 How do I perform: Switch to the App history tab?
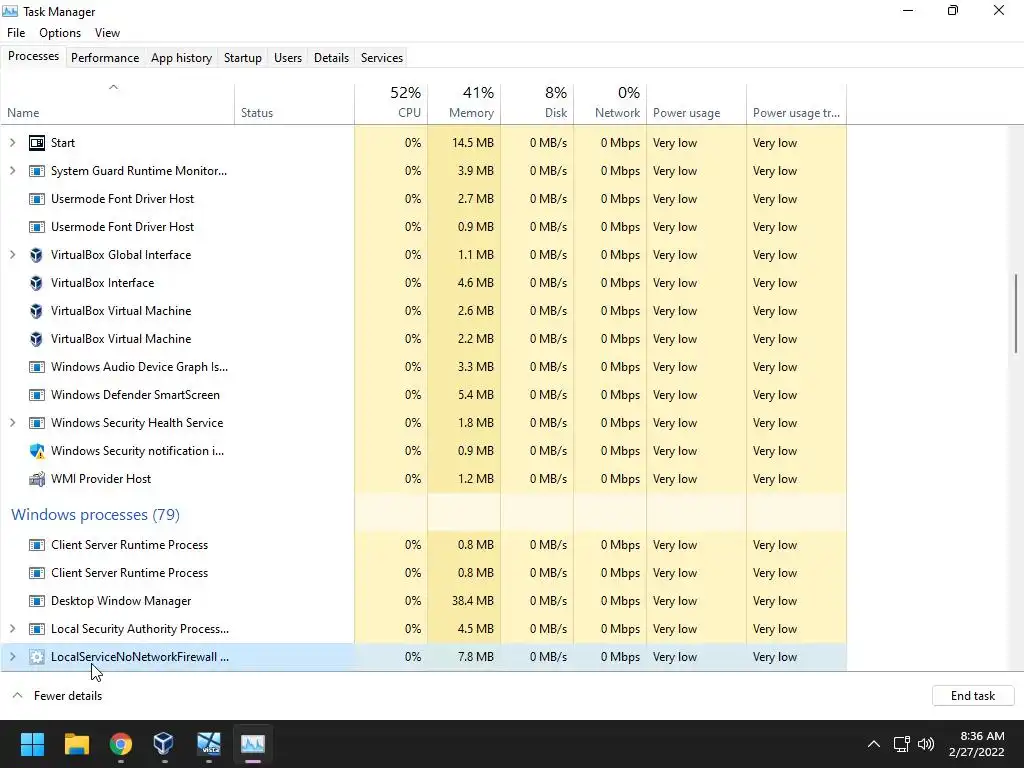click(182, 57)
